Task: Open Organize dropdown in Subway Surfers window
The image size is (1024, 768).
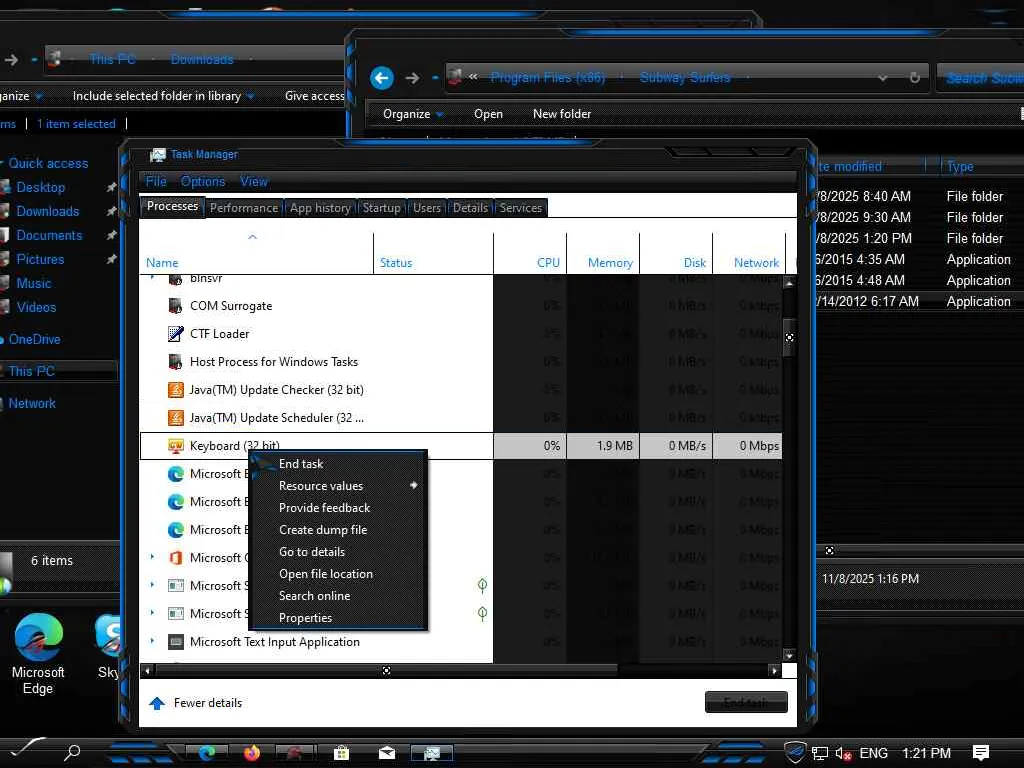Action: point(413,114)
